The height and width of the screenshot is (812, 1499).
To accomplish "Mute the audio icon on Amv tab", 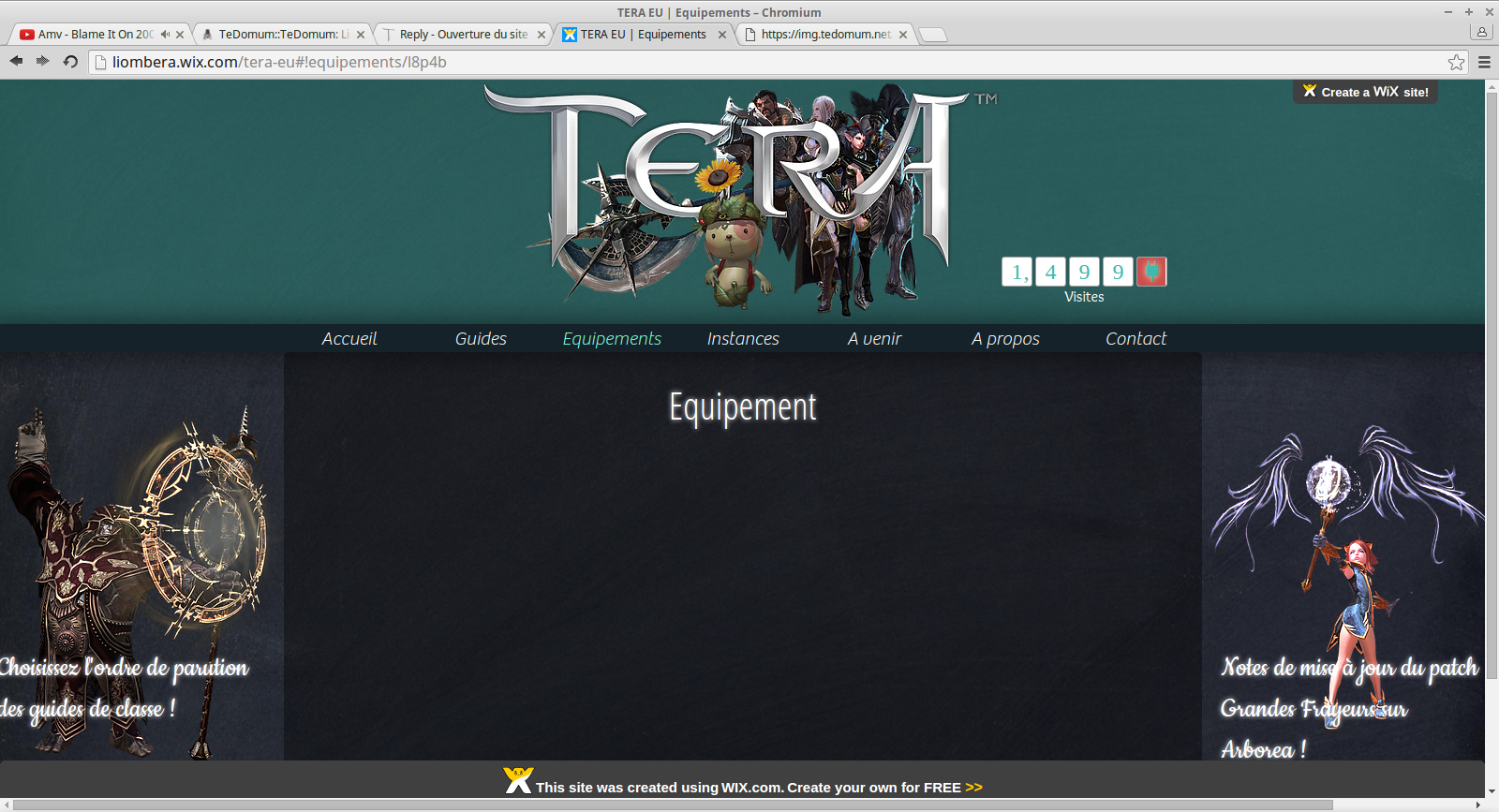I will click(165, 35).
